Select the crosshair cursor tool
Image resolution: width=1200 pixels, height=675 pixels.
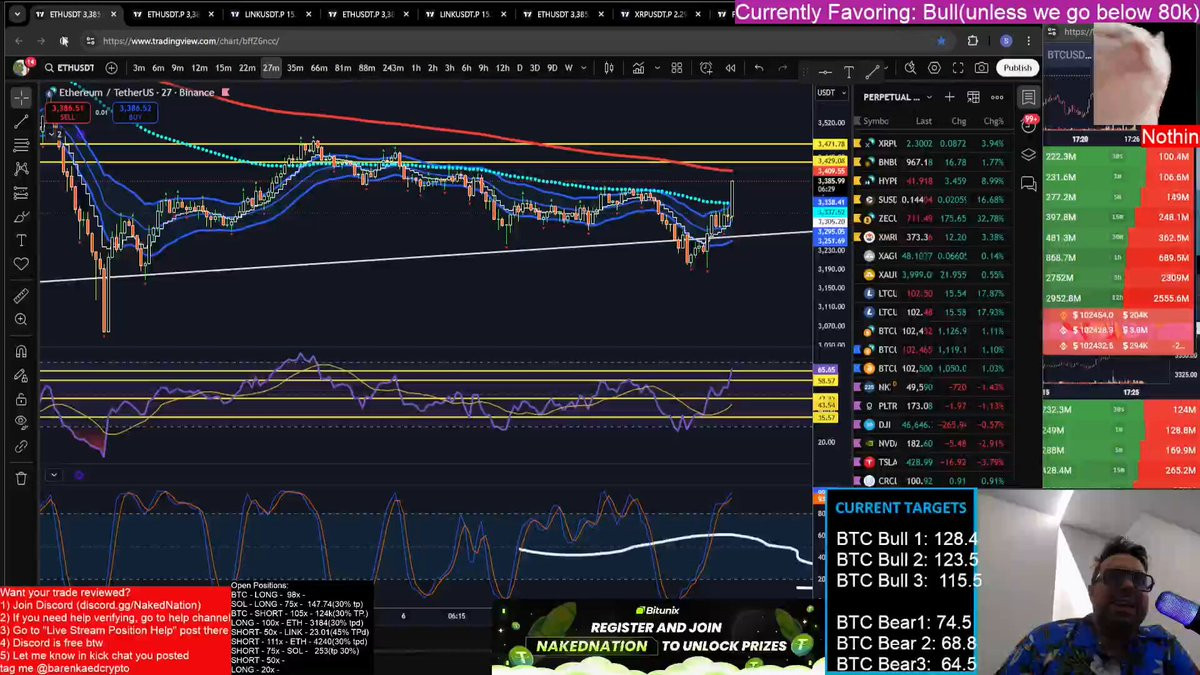(21, 97)
